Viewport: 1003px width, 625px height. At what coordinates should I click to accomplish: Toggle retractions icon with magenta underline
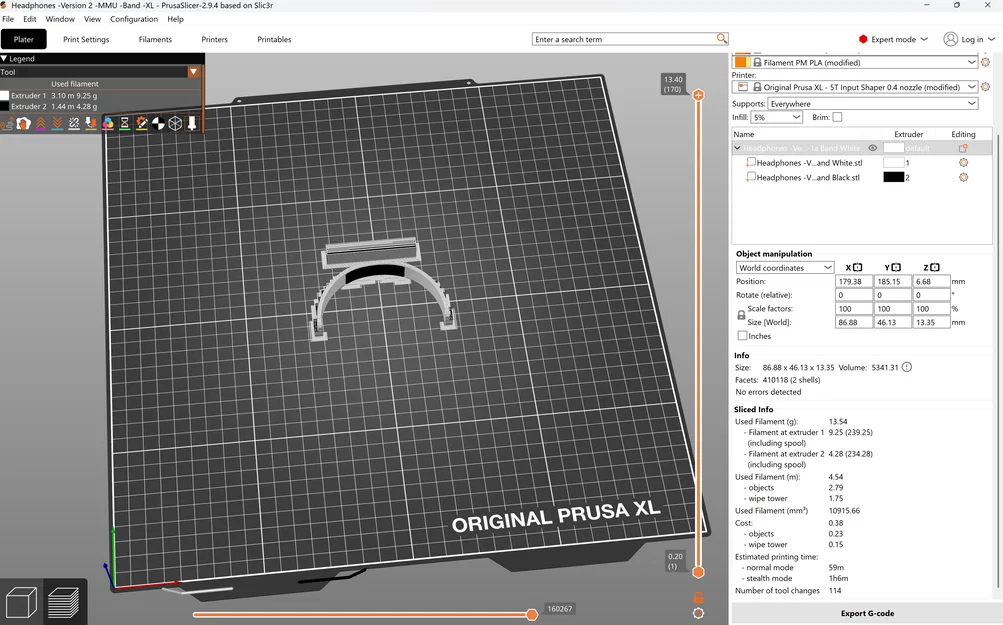(x=40, y=123)
